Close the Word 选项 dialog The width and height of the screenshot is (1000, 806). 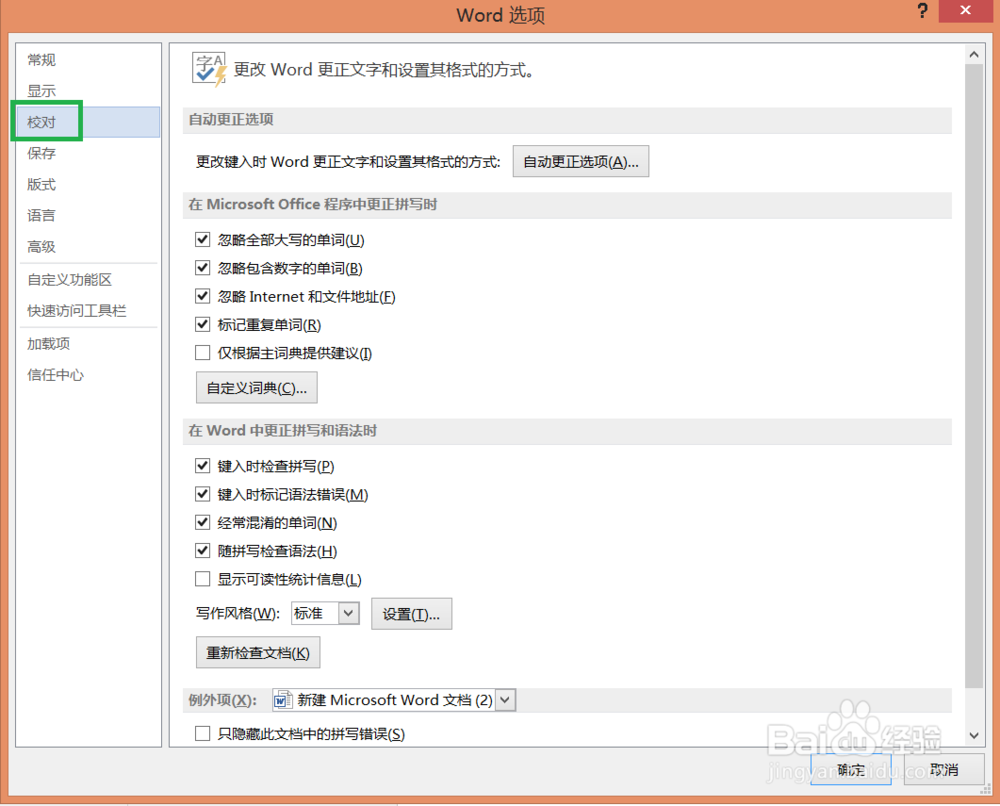[x=966, y=11]
